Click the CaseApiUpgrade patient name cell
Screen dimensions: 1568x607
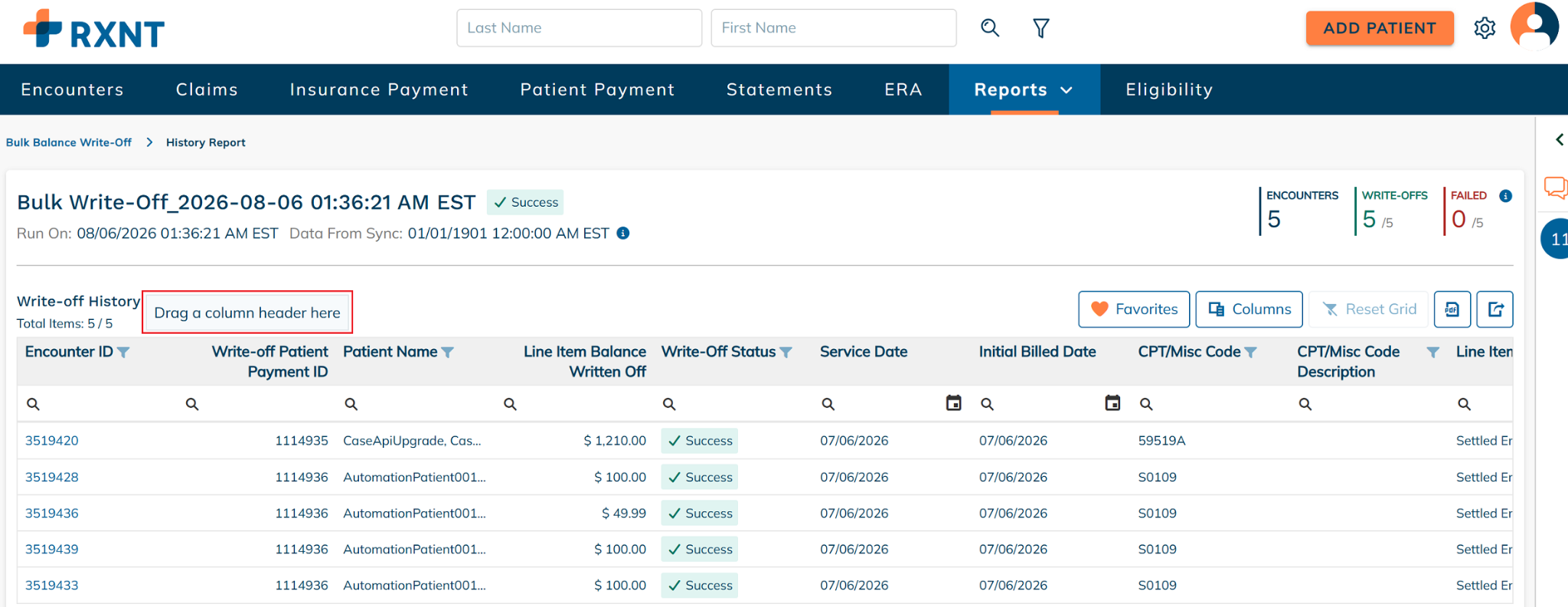pos(412,441)
